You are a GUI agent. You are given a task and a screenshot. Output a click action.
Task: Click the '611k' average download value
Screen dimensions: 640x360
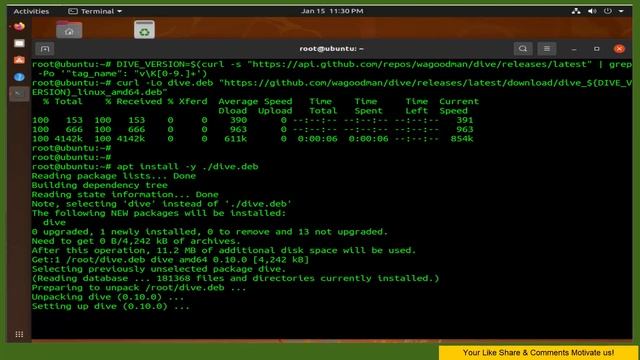pyautogui.click(x=236, y=139)
